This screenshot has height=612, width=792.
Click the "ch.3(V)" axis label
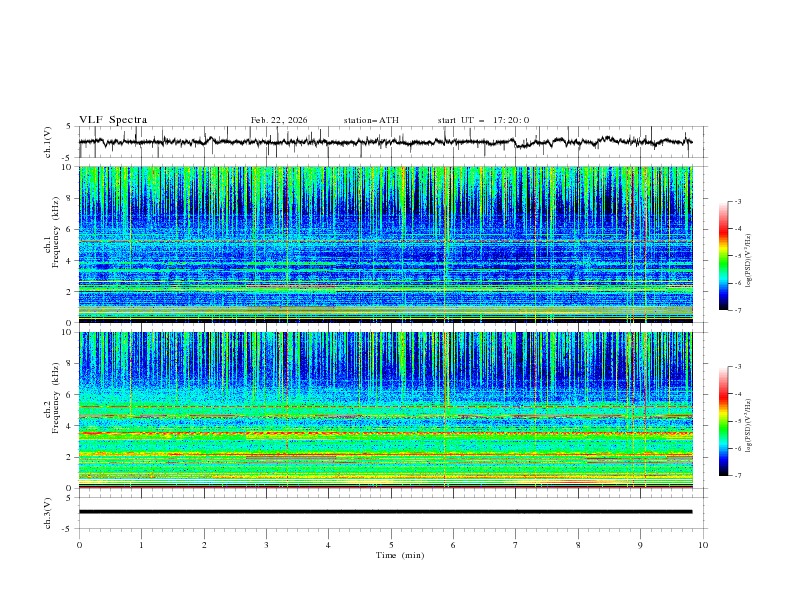(48, 513)
